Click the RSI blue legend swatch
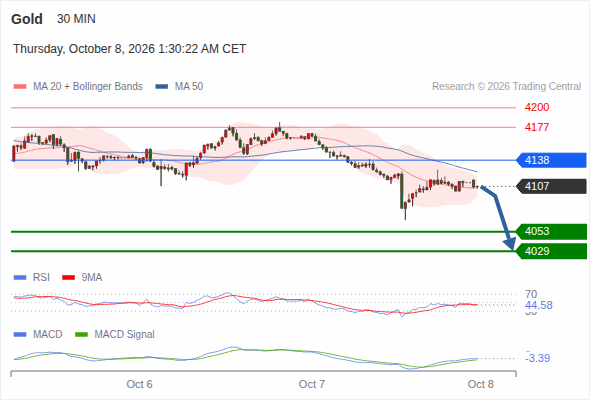Image resolution: width=590 pixels, height=400 pixels. (x=20, y=278)
